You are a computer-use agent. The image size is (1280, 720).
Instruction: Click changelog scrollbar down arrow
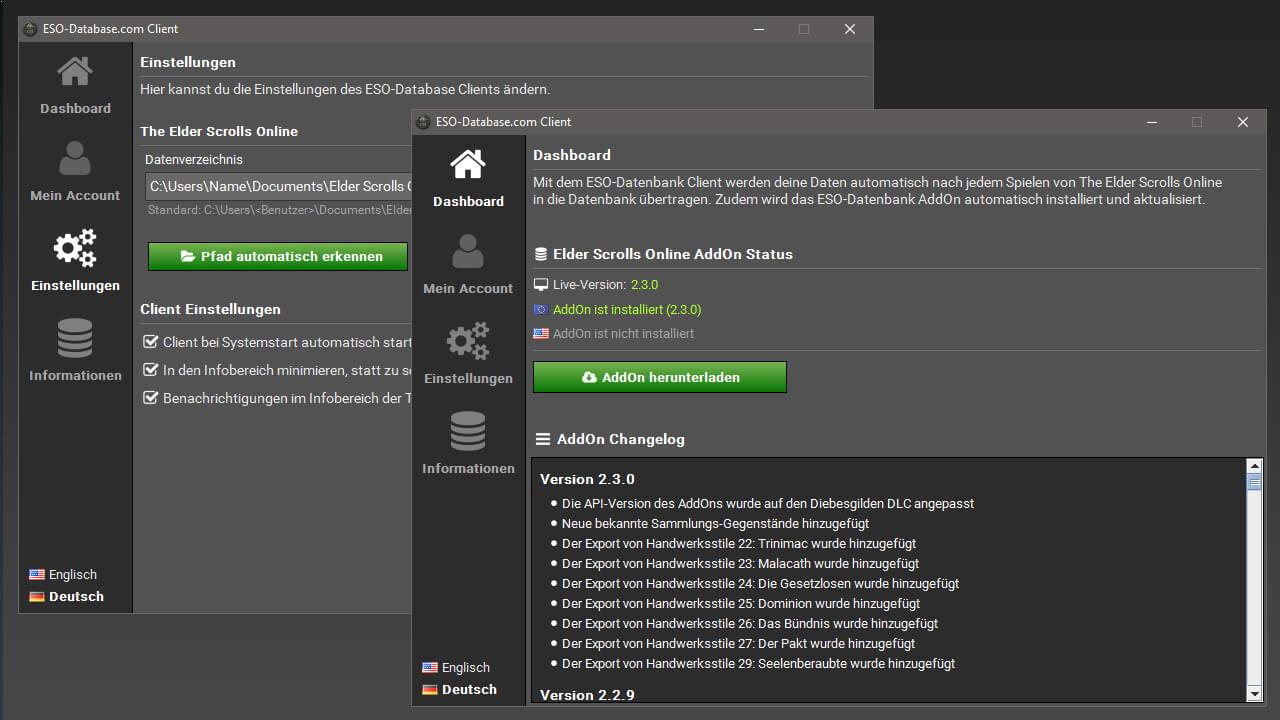coord(1254,693)
